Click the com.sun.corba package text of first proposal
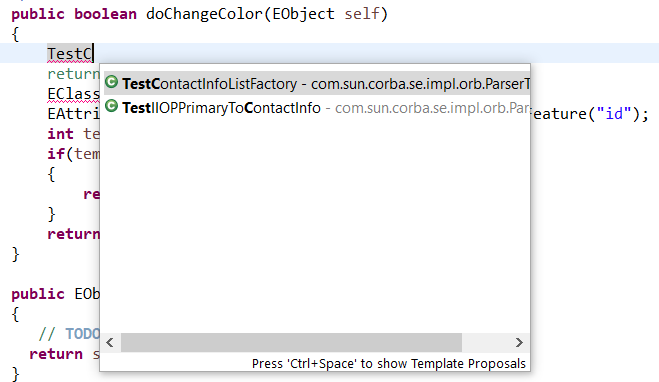This screenshot has width=659, height=382. click(420, 84)
